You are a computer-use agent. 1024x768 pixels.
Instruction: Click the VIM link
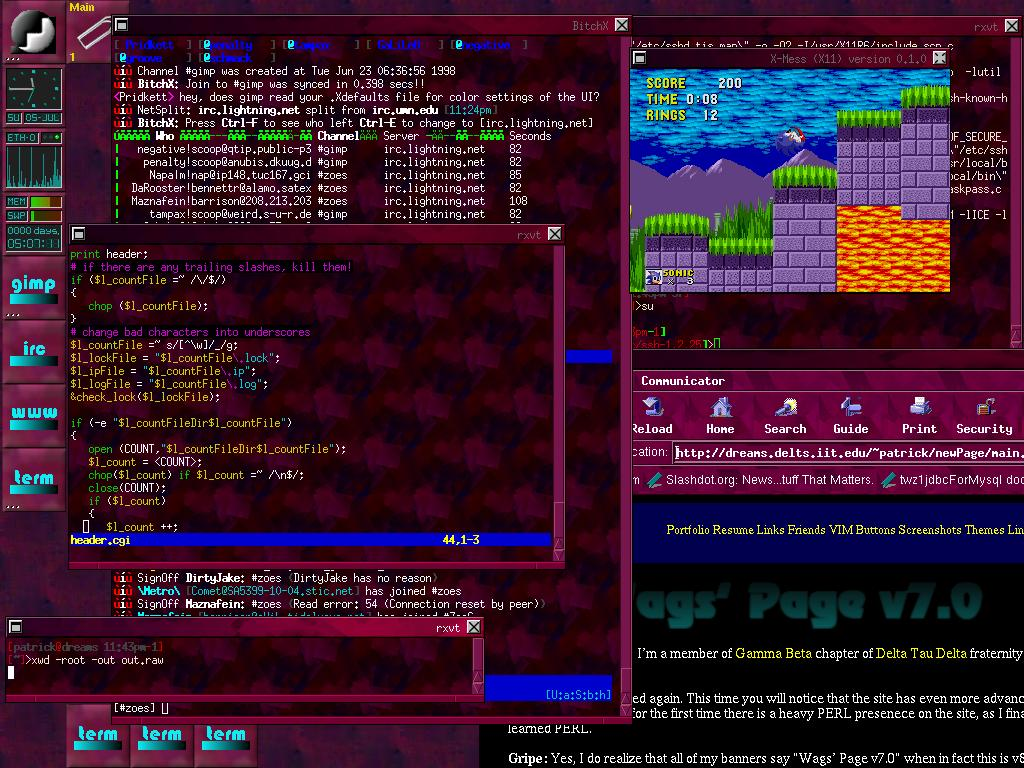tap(841, 530)
